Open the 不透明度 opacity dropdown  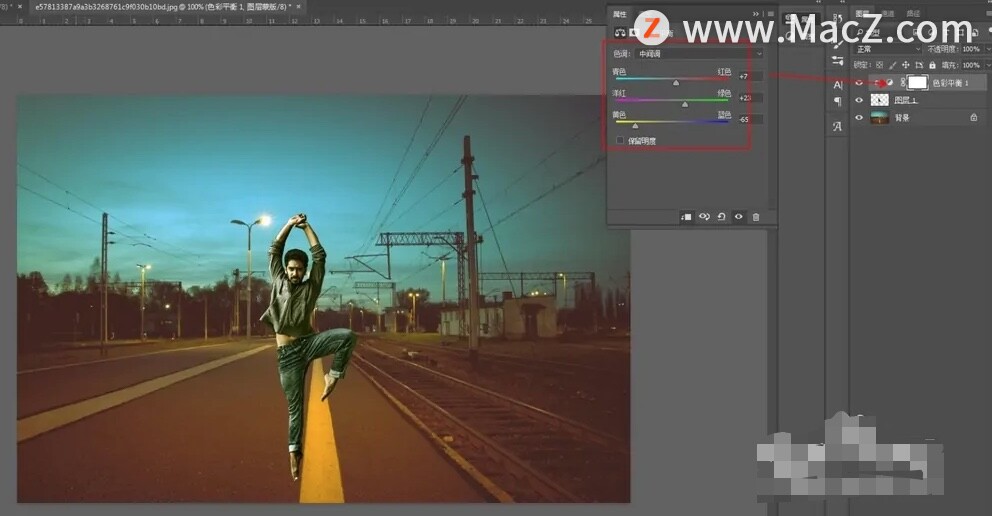point(988,49)
